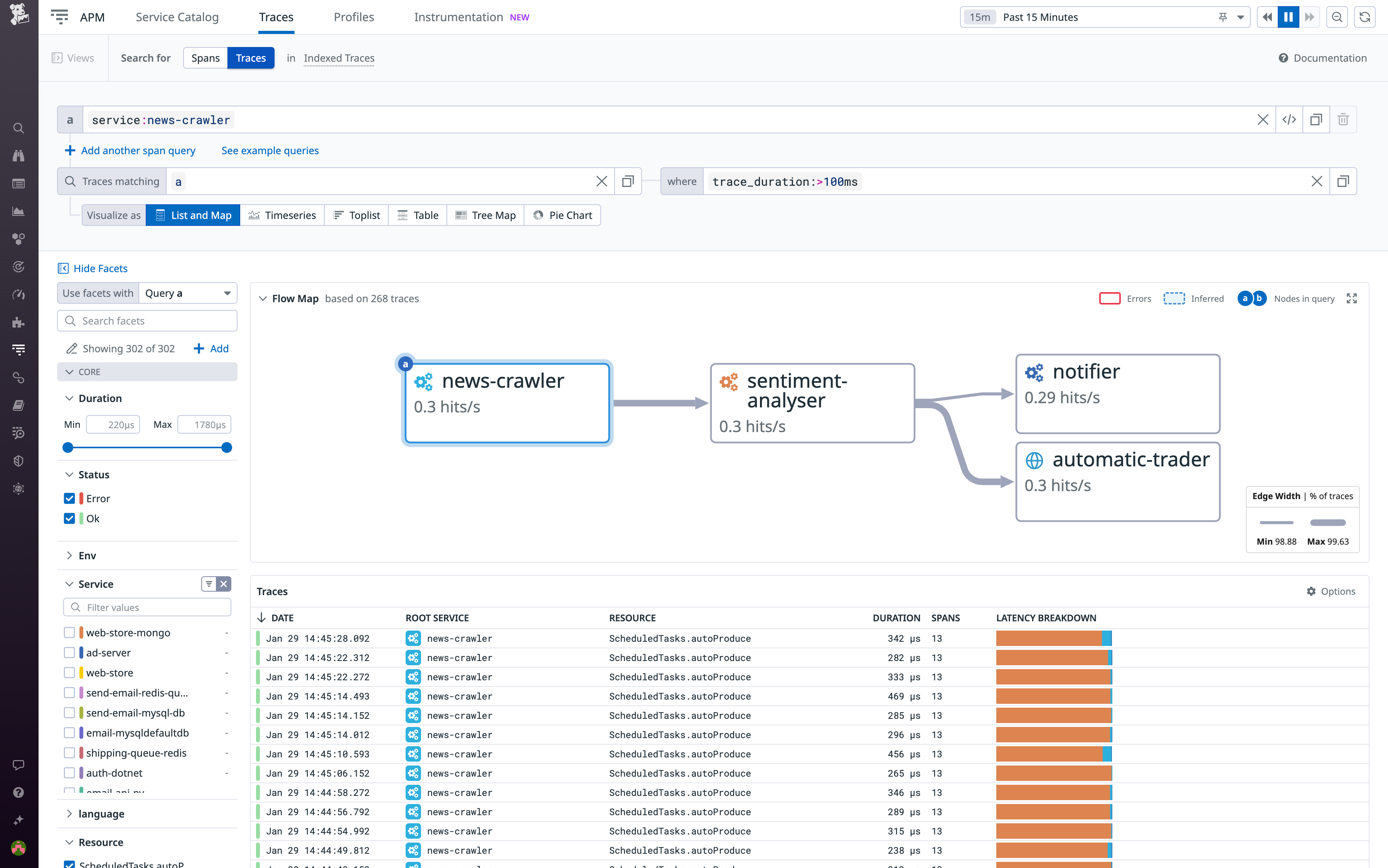Disable the Ok status checkbox
Viewport: 1388px width, 868px height.
pyautogui.click(x=69, y=518)
